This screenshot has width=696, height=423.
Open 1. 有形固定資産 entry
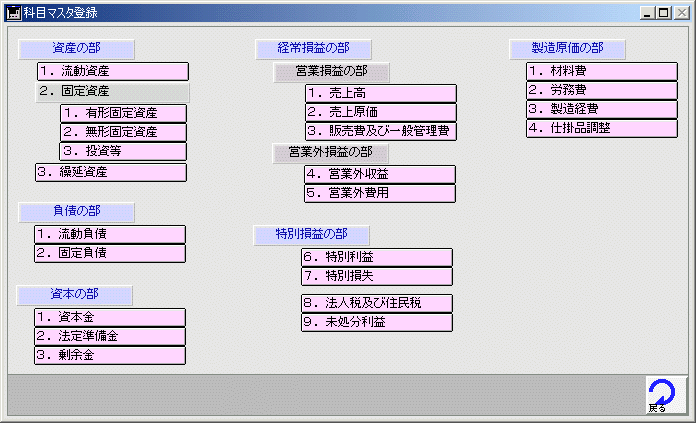tap(123, 113)
